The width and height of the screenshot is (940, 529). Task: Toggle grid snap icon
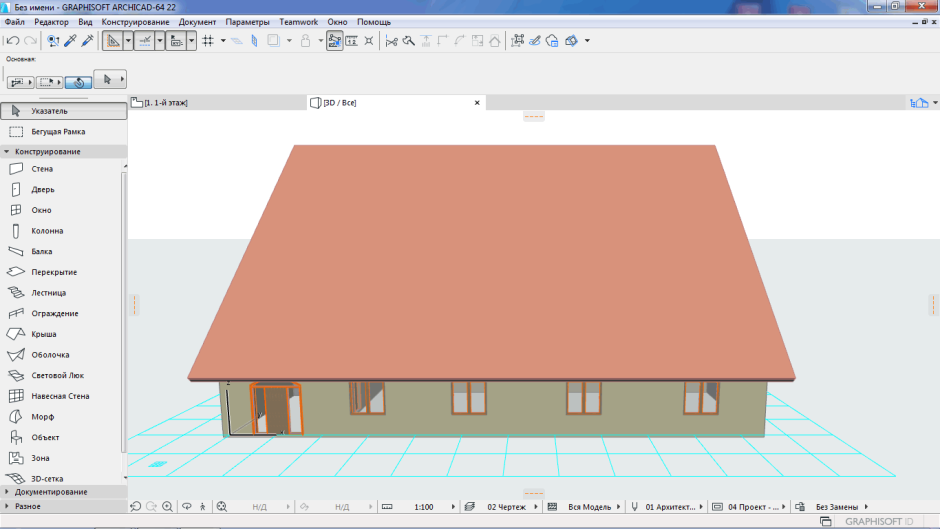coord(208,41)
